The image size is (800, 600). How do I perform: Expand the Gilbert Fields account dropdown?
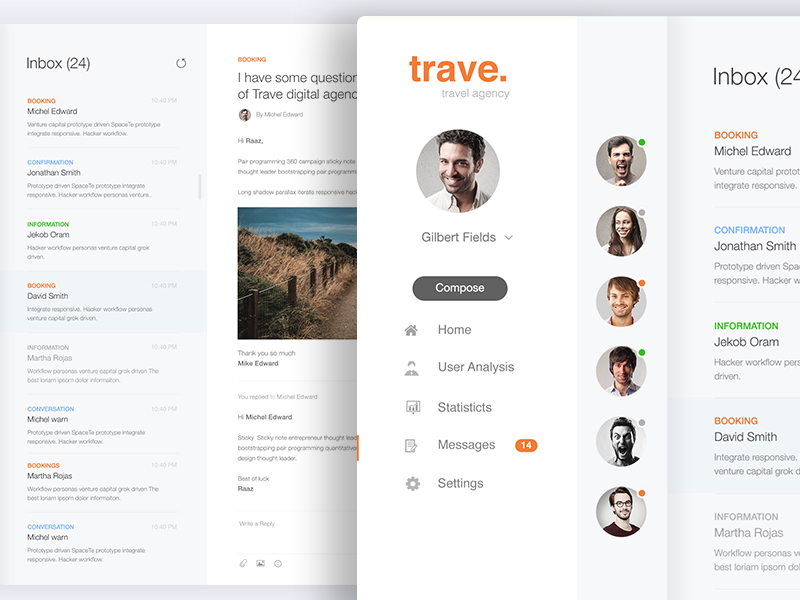(508, 238)
